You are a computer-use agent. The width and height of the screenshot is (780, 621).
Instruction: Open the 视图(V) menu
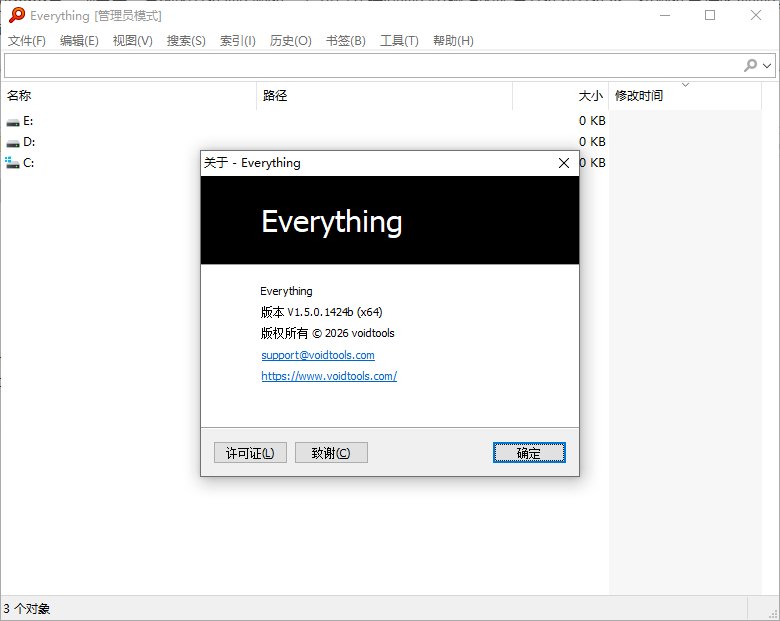(132, 41)
